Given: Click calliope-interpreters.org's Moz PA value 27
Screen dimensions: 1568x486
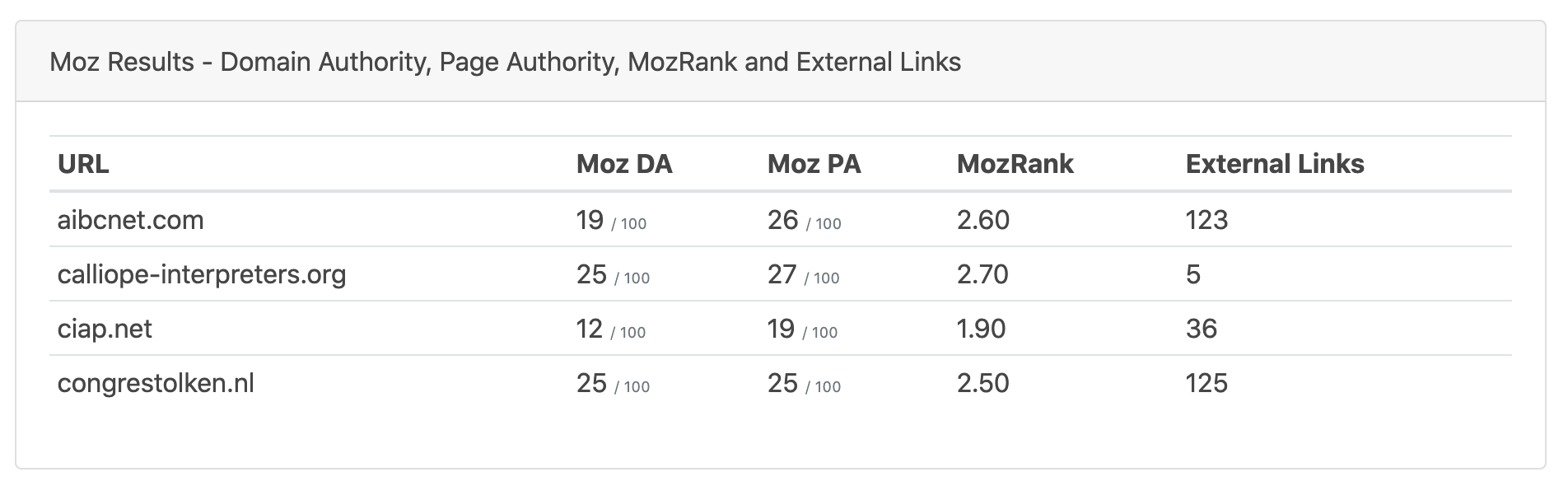Looking at the screenshot, I should [782, 274].
